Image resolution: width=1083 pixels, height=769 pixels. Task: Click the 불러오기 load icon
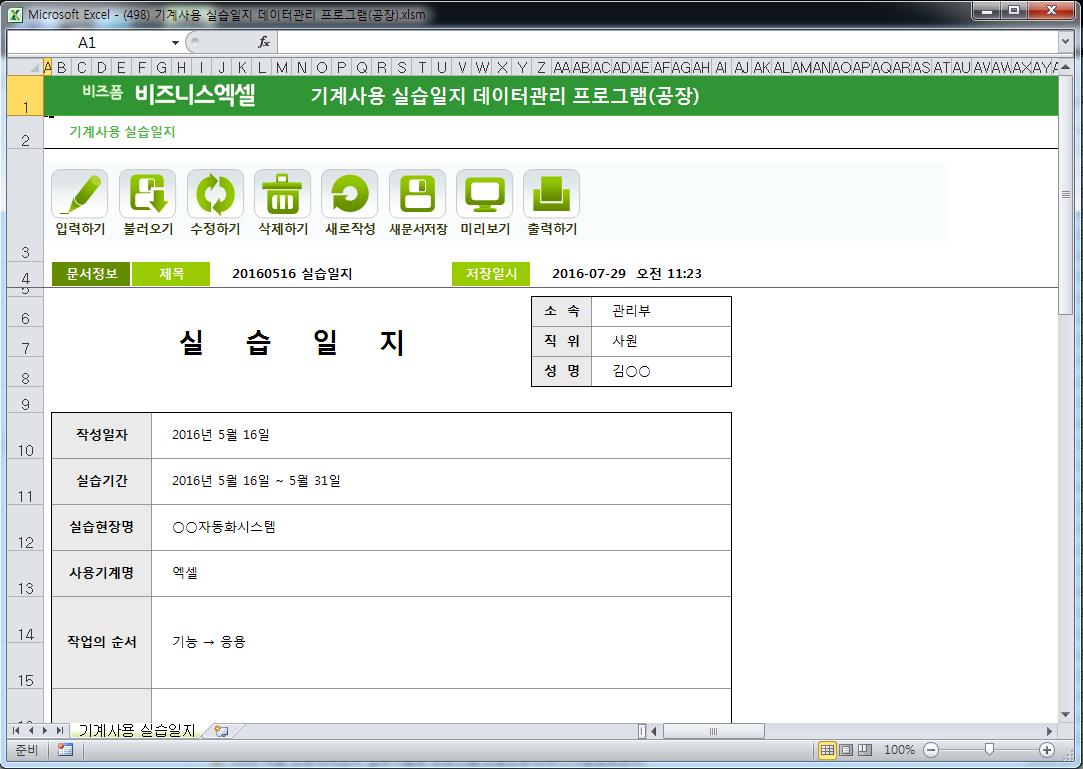[x=147, y=194]
